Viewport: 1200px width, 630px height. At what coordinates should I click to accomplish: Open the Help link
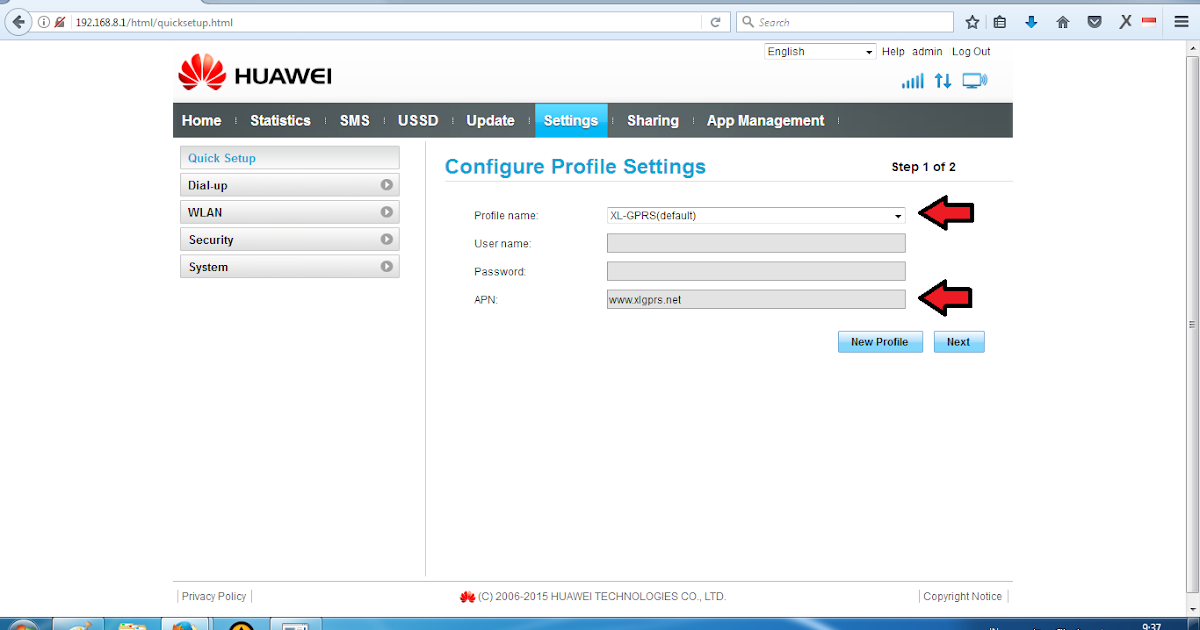pos(893,52)
